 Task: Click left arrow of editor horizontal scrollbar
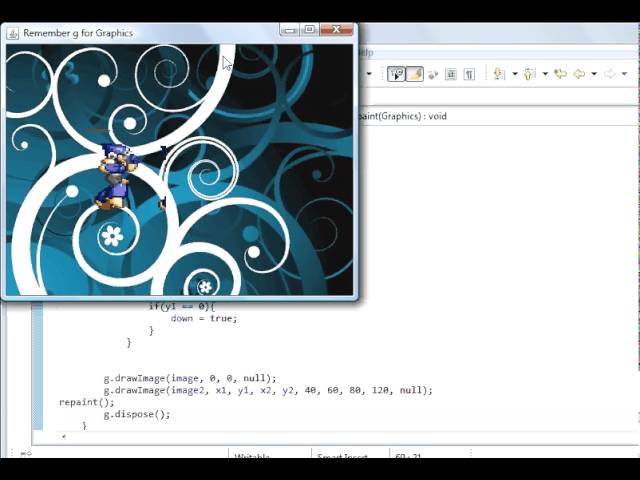(x=64, y=437)
